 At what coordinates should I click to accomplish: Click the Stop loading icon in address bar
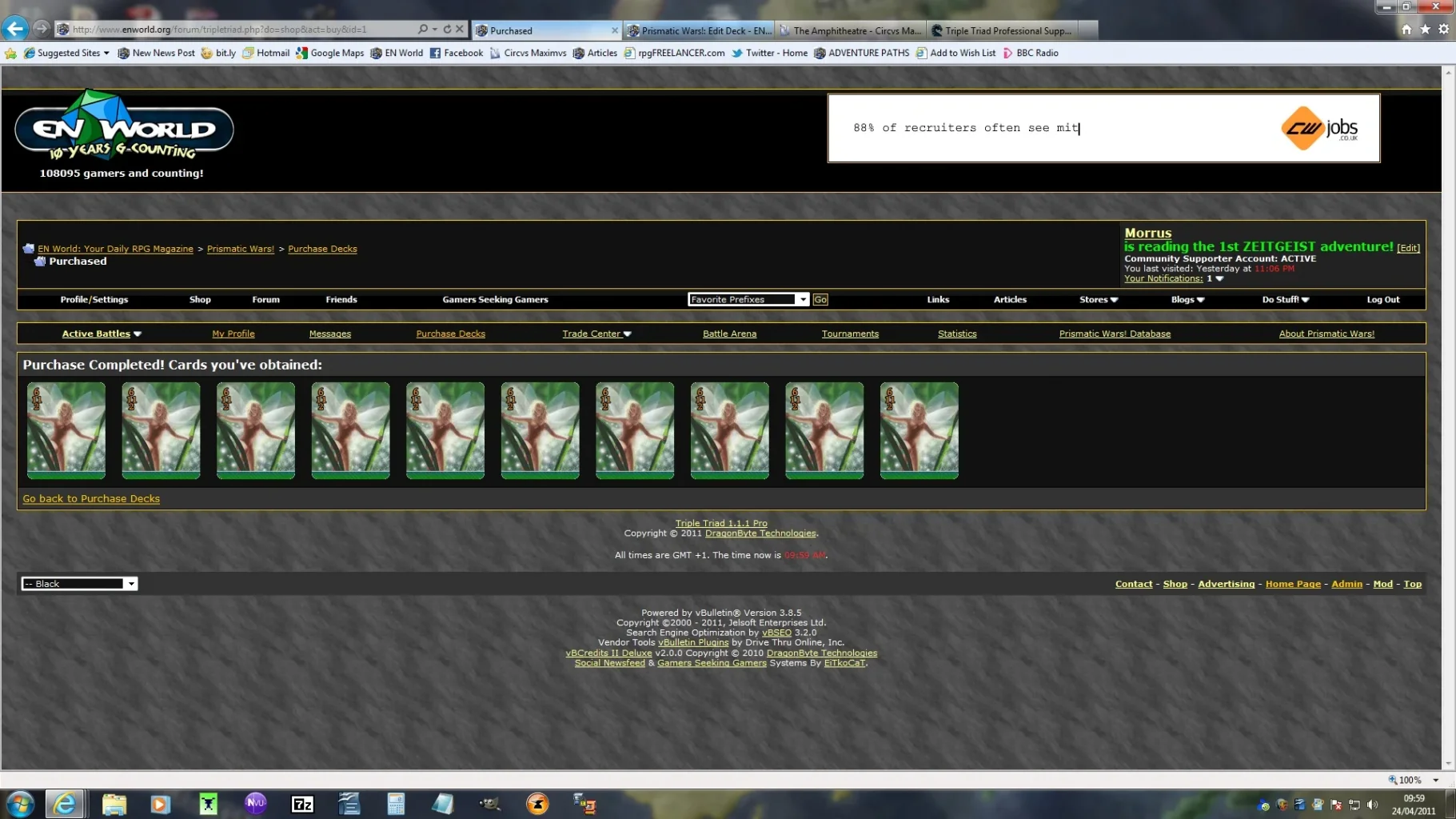pyautogui.click(x=460, y=29)
